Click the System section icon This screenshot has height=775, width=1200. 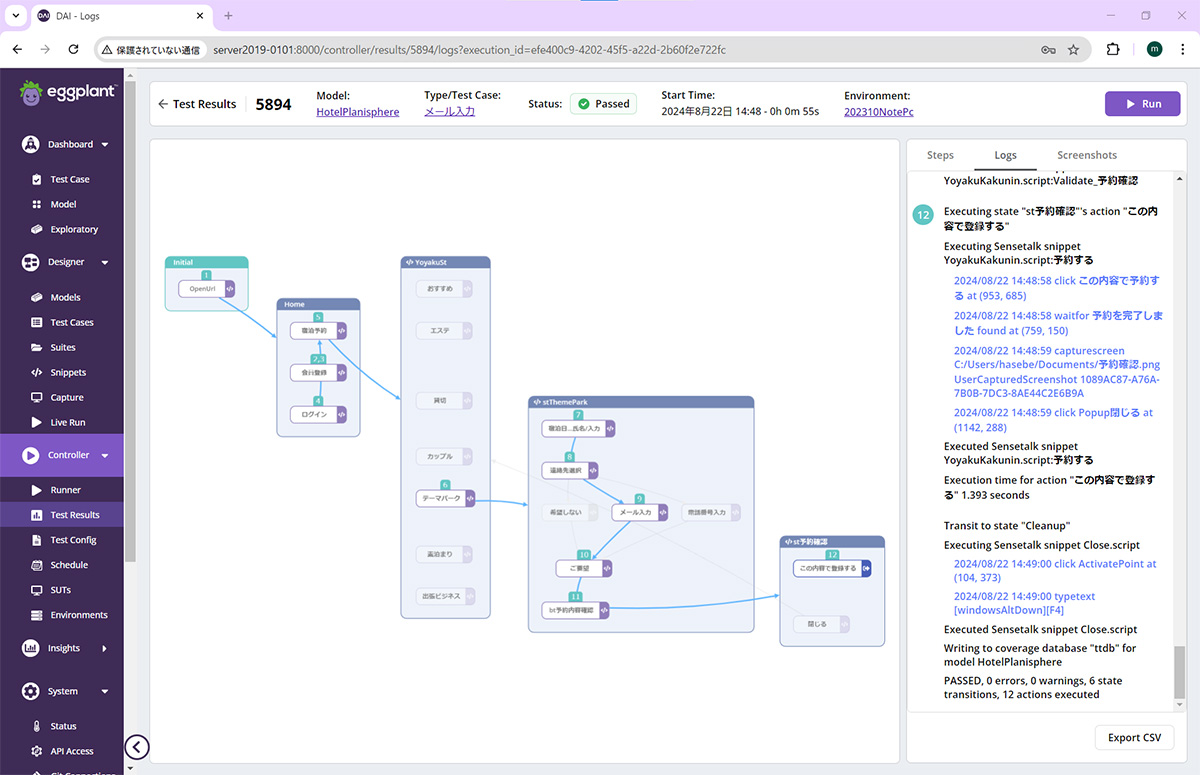[31, 691]
